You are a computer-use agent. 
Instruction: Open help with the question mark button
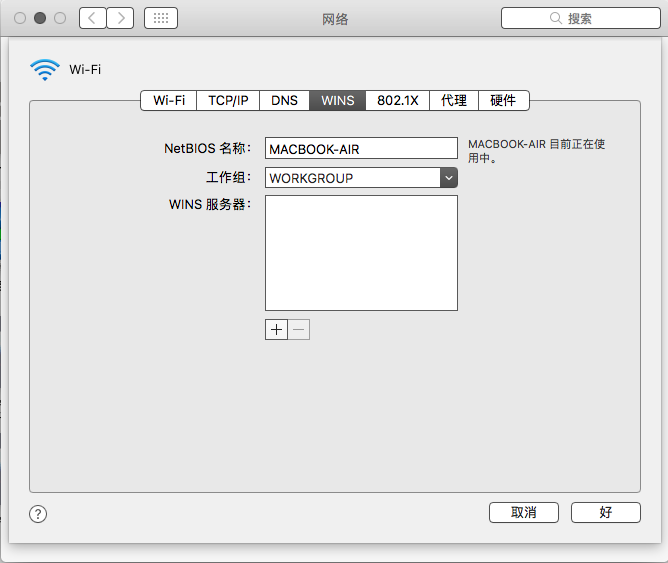[38, 514]
